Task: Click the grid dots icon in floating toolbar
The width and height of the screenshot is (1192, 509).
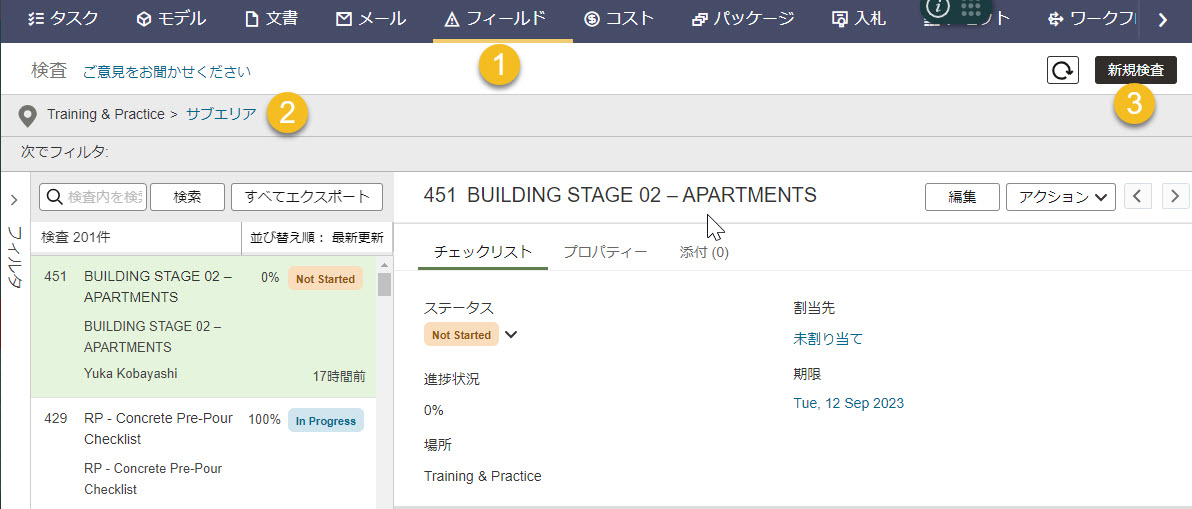Action: [x=971, y=8]
